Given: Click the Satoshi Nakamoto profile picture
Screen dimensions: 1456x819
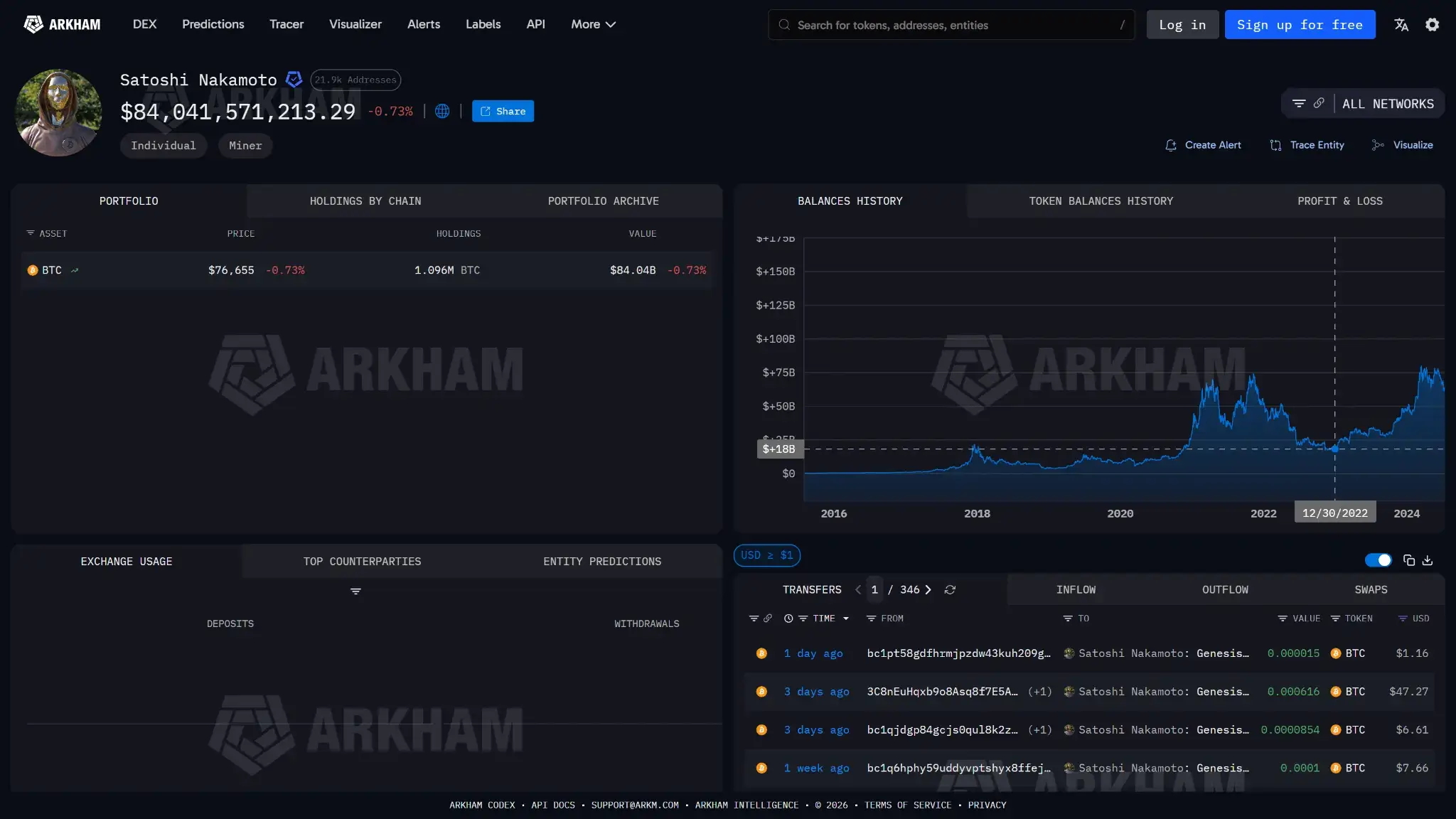Looking at the screenshot, I should coord(58,112).
